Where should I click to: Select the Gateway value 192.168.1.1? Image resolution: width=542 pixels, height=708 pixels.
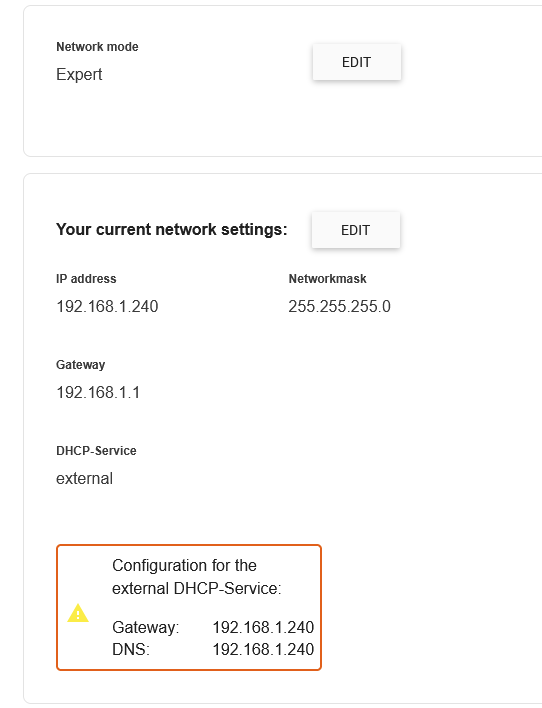click(98, 392)
